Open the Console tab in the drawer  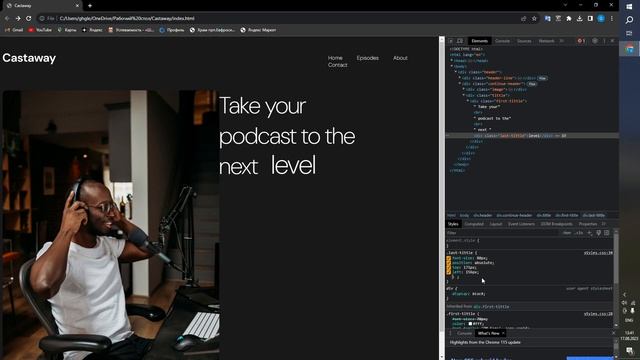coord(464,333)
